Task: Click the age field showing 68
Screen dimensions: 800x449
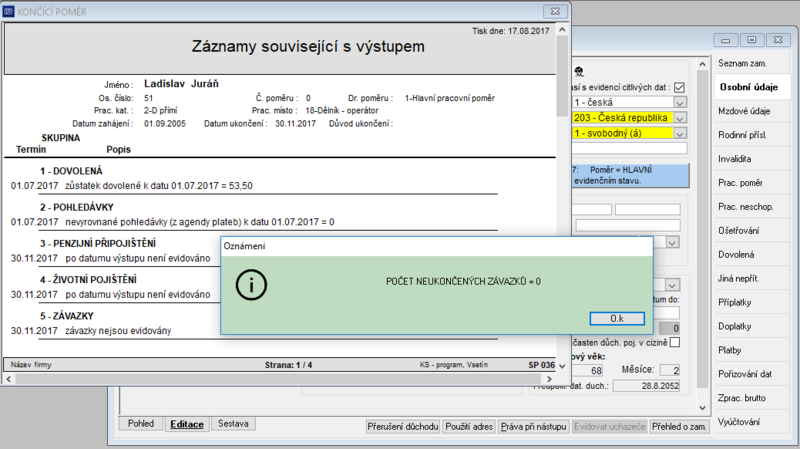Action: coord(587,370)
